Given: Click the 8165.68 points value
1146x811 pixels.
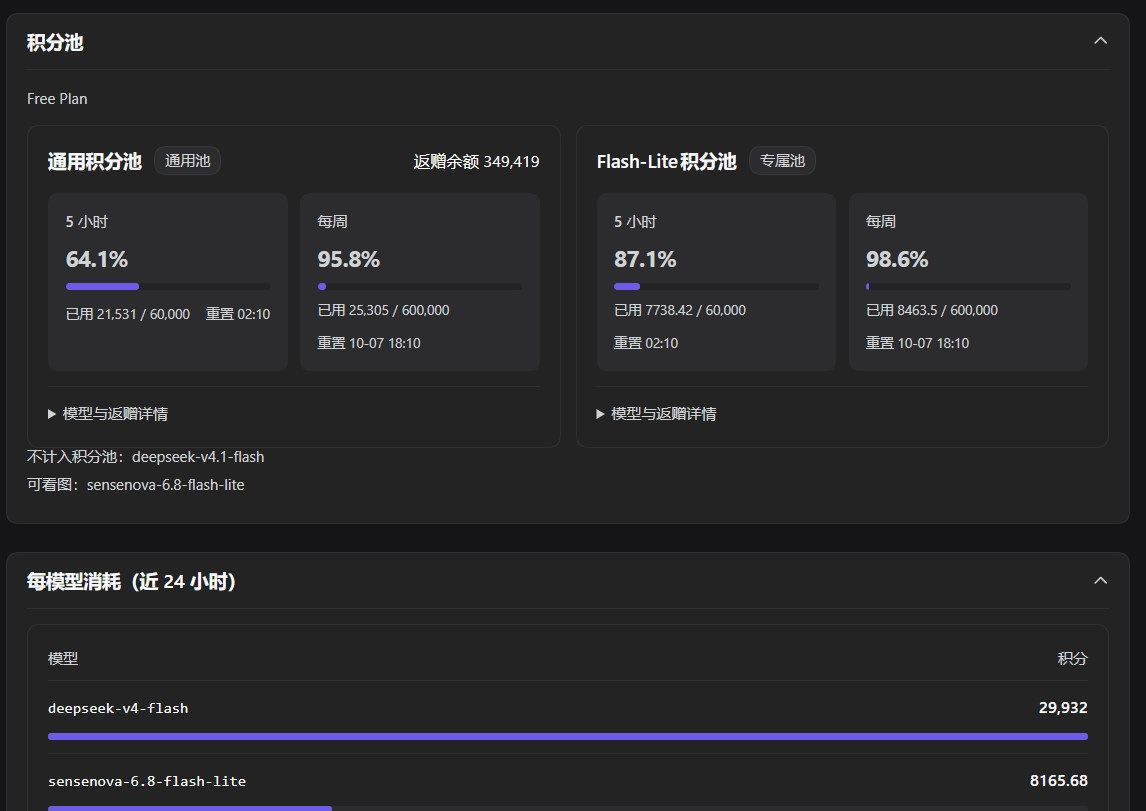Looking at the screenshot, I should [x=1058, y=780].
